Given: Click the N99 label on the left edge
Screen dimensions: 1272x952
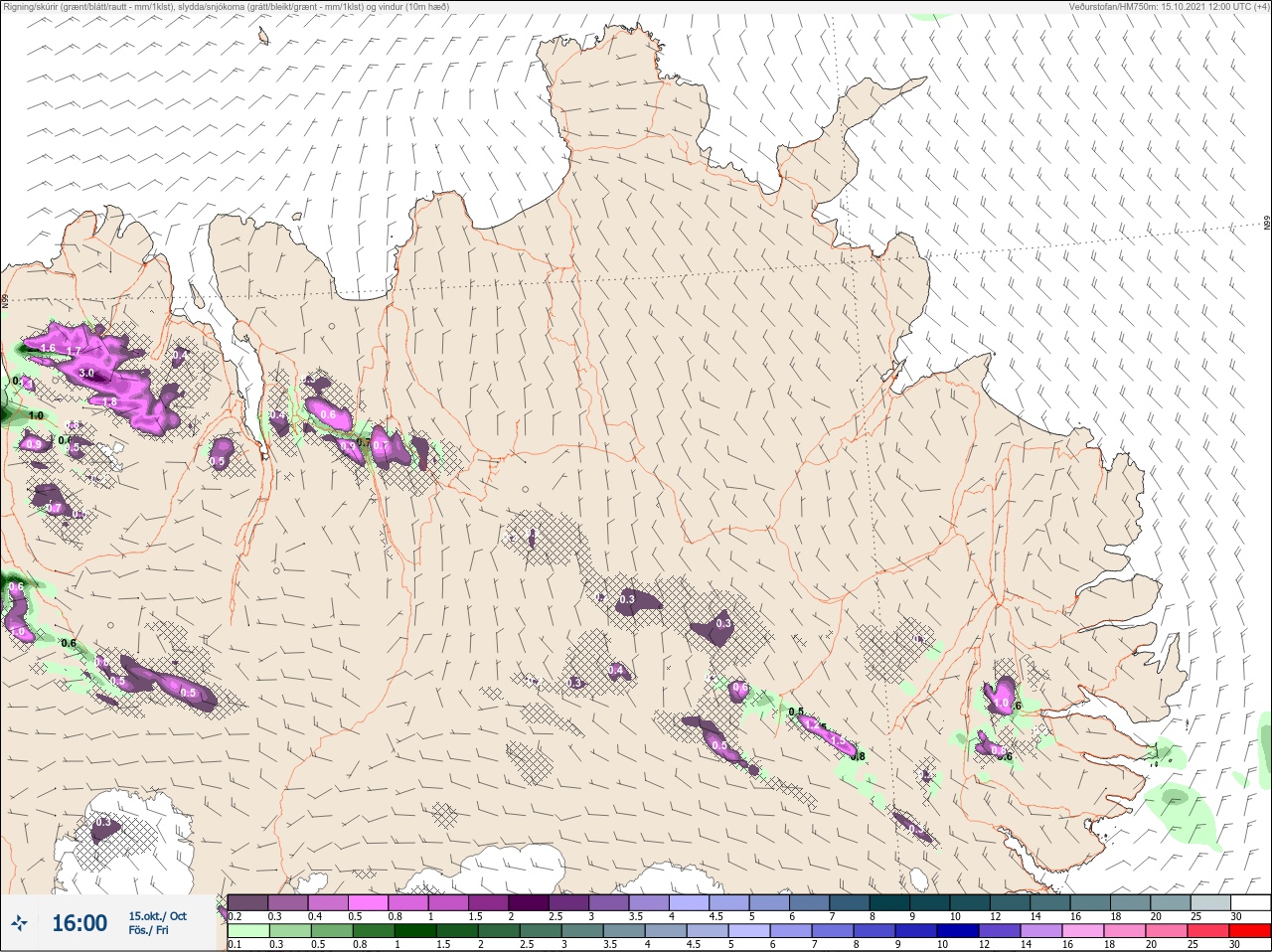Looking at the screenshot, I should point(5,299).
